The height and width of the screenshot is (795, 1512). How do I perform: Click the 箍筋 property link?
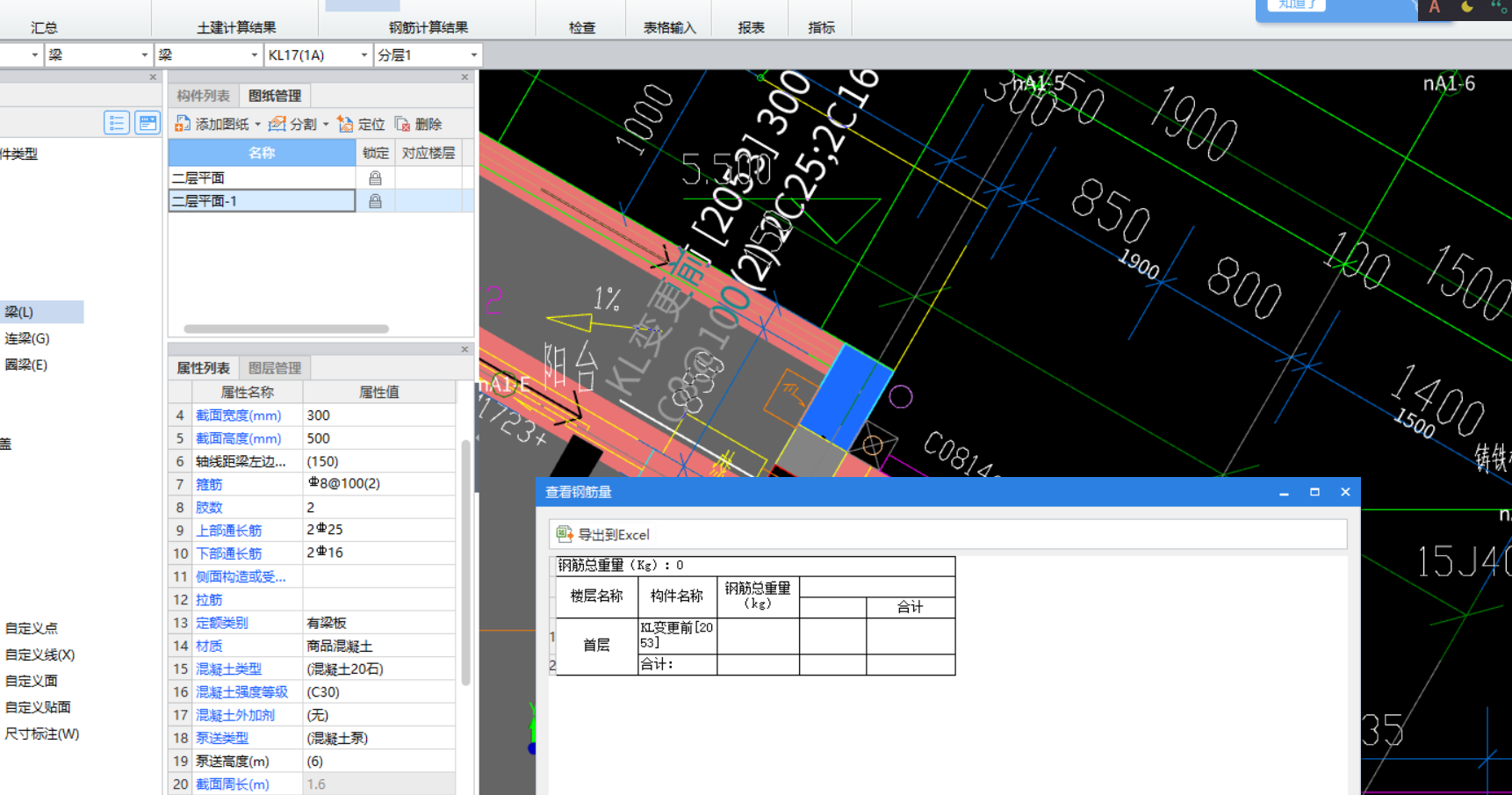(x=209, y=485)
